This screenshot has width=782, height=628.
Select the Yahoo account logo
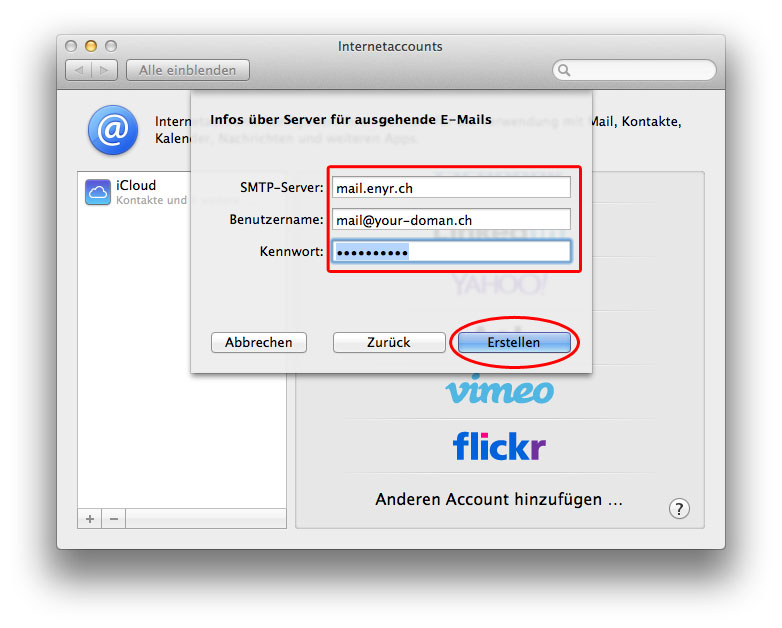click(x=499, y=285)
